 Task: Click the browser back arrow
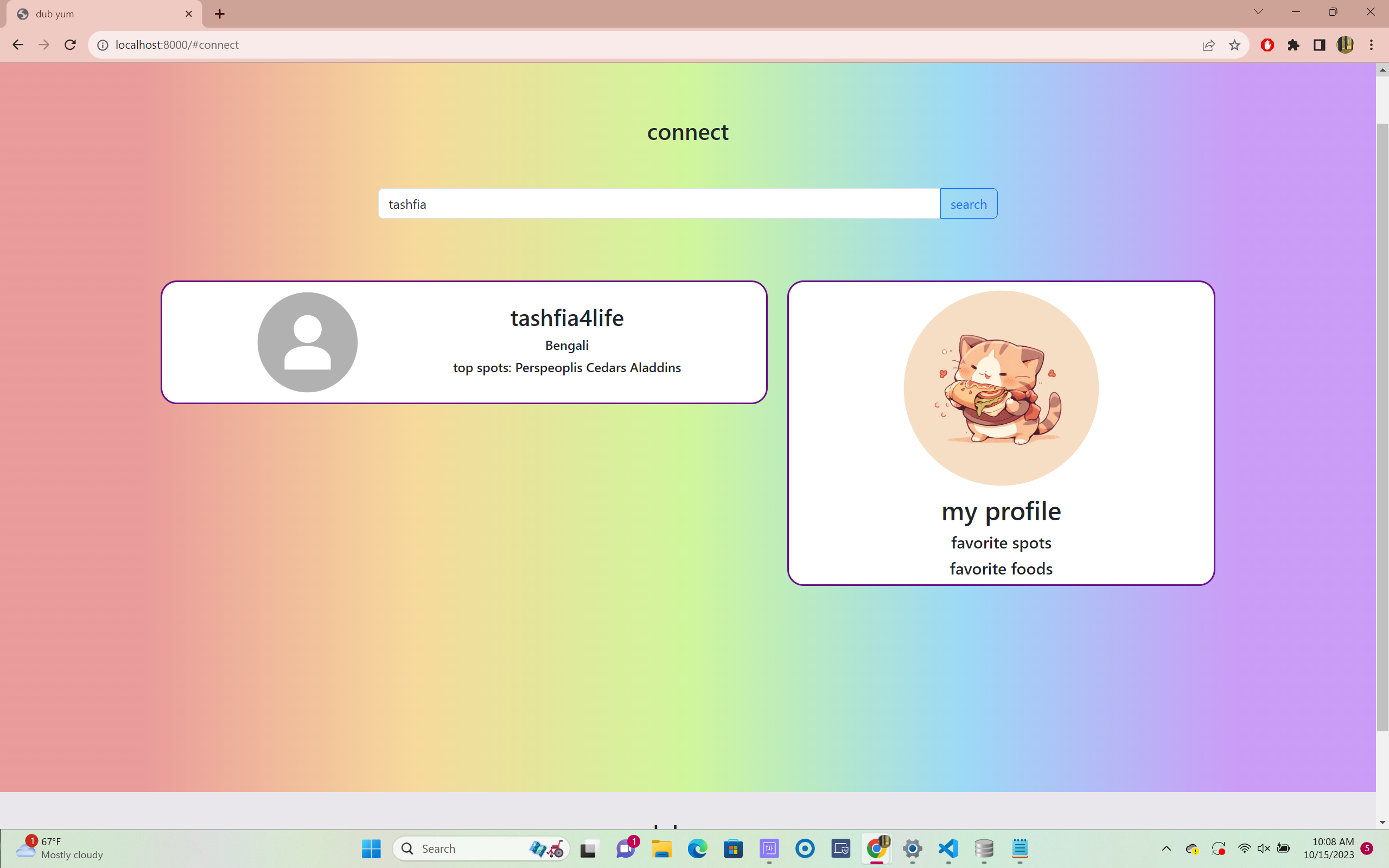[18, 45]
